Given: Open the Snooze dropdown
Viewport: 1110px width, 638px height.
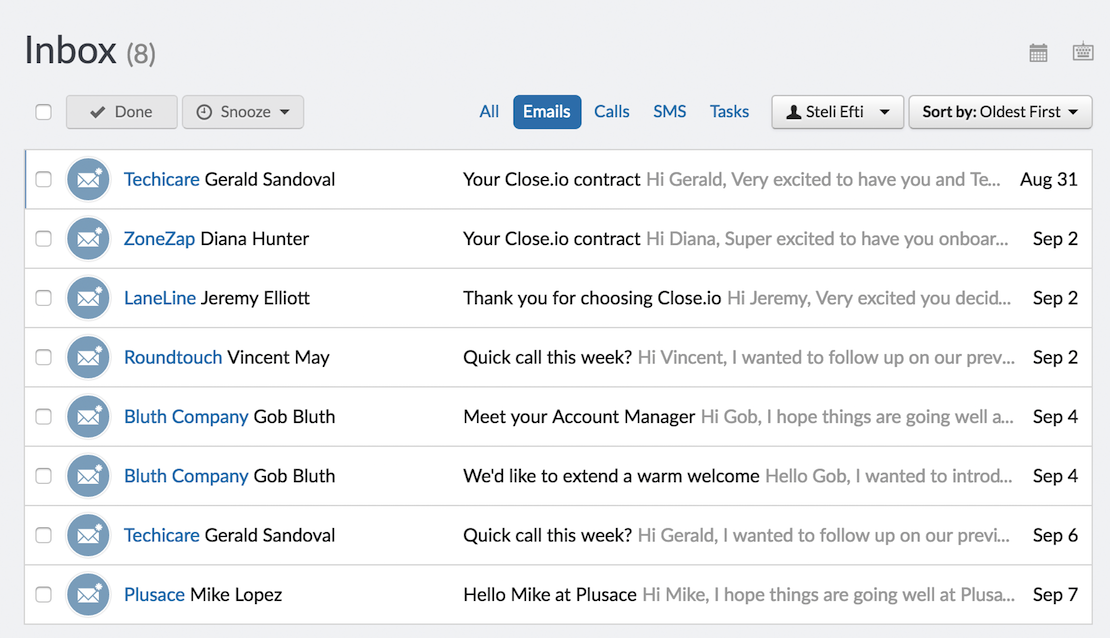Looking at the screenshot, I should pyautogui.click(x=243, y=112).
